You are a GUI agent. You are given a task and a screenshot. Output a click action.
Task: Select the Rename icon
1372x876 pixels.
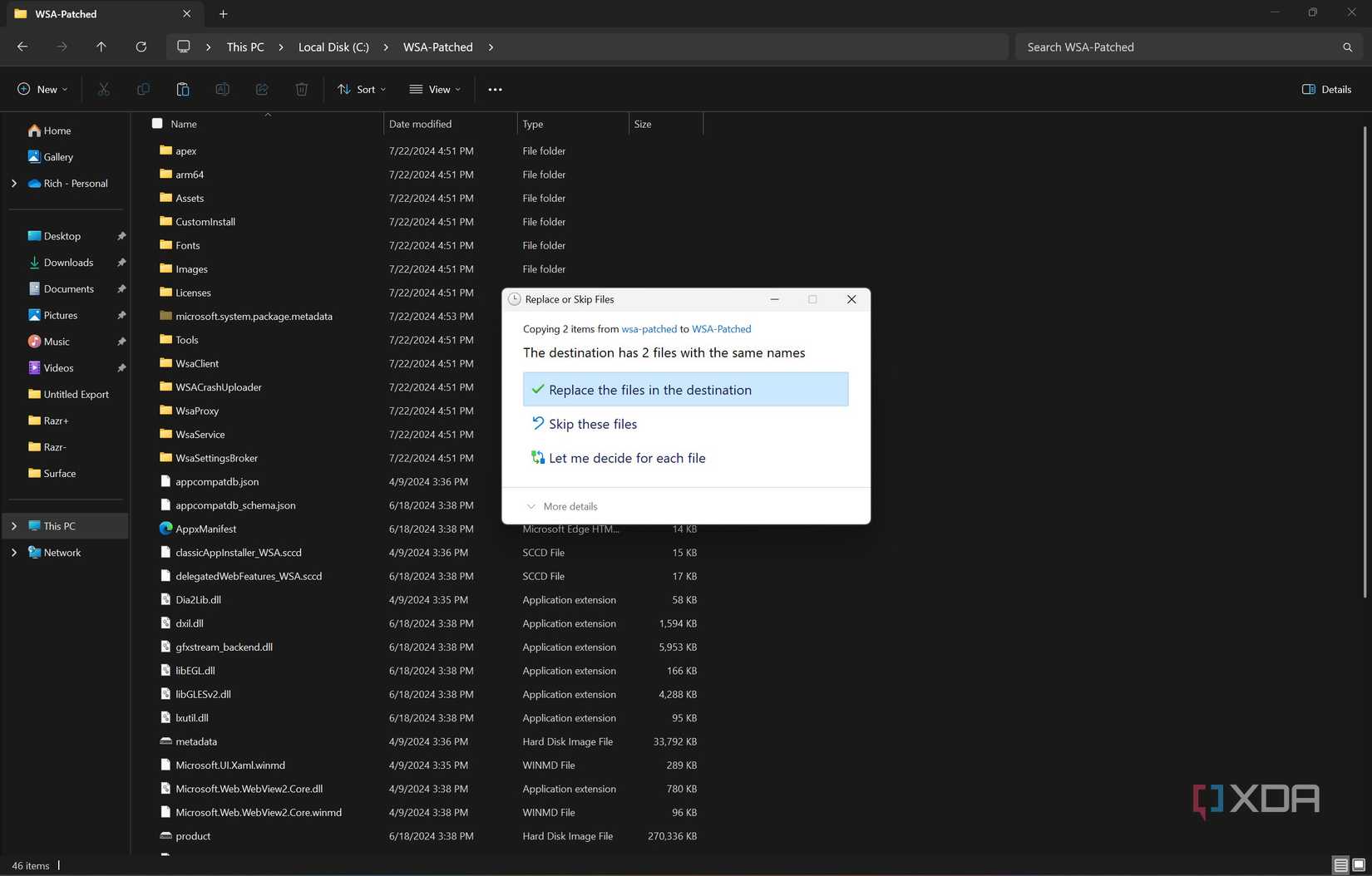point(222,89)
